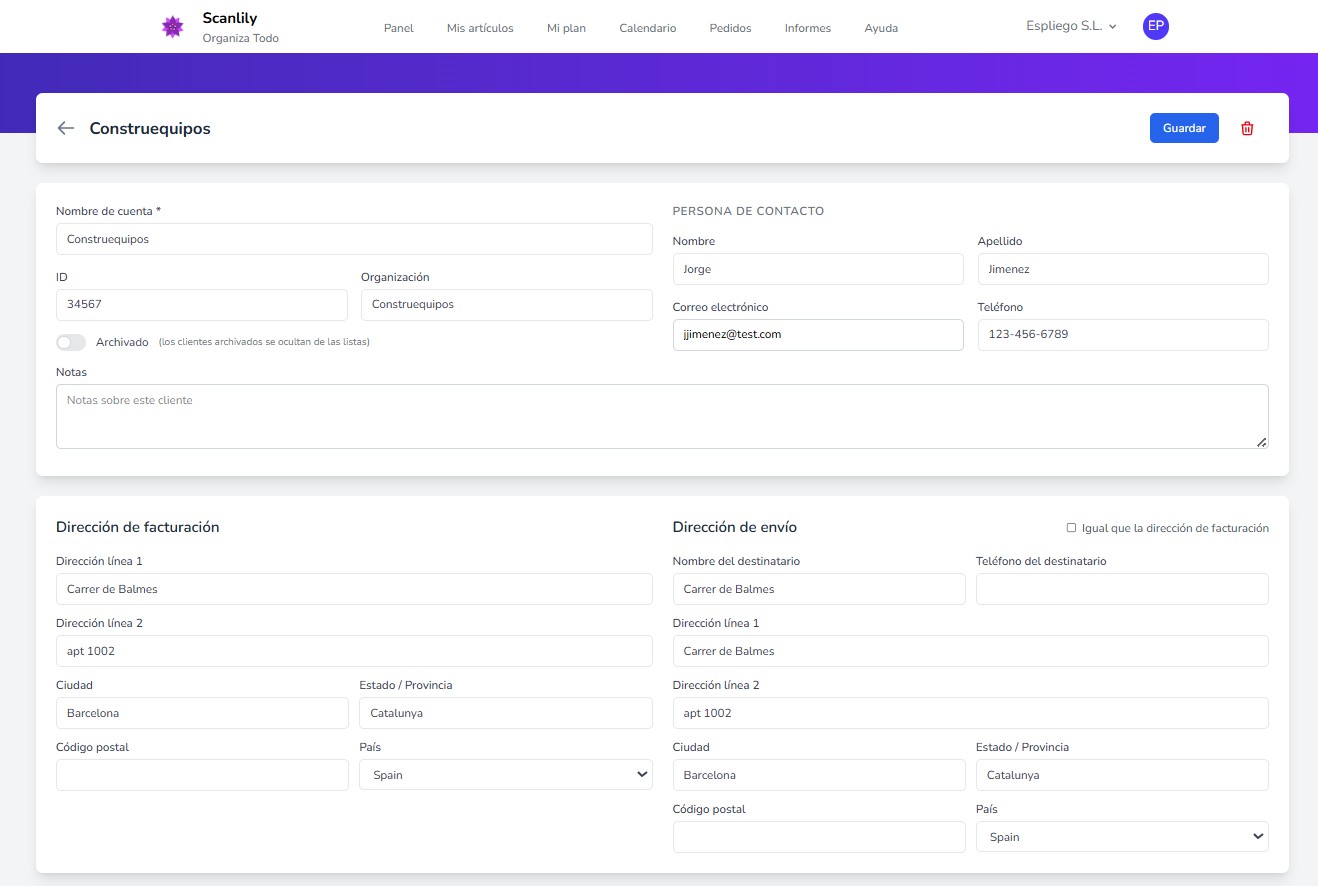Viewport: 1318px width, 886px height.
Task: Click the red trash delete icon
Action: point(1247,128)
